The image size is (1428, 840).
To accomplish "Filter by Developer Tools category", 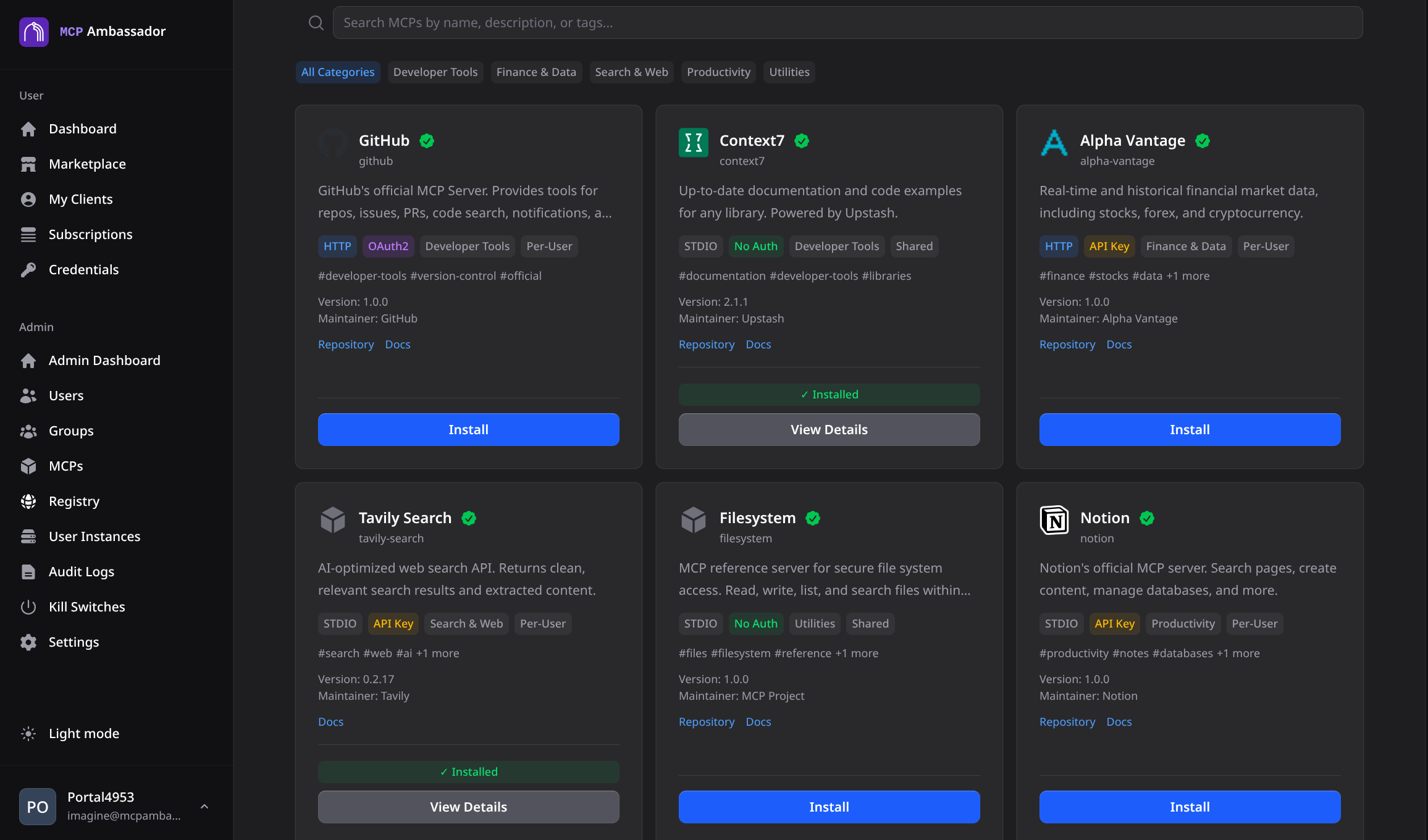I will coord(435,72).
